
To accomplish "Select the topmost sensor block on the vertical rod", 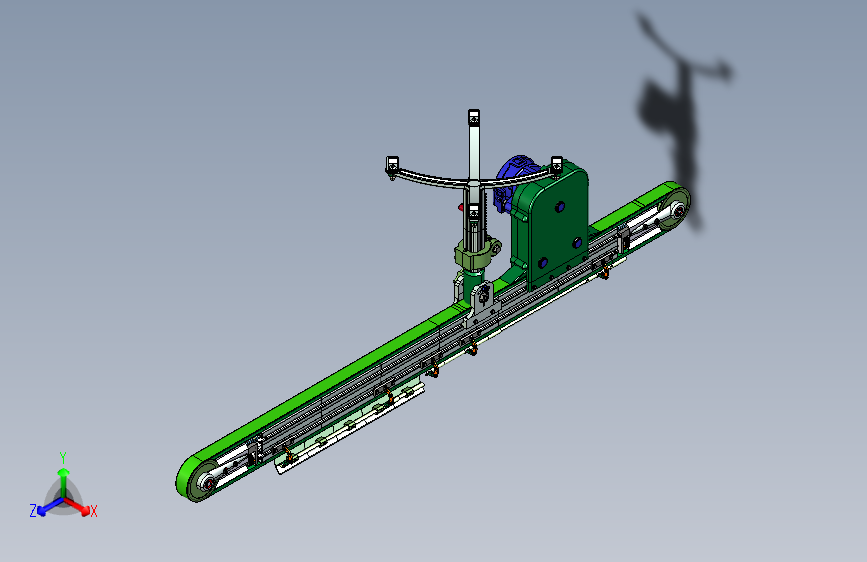I will tap(474, 118).
